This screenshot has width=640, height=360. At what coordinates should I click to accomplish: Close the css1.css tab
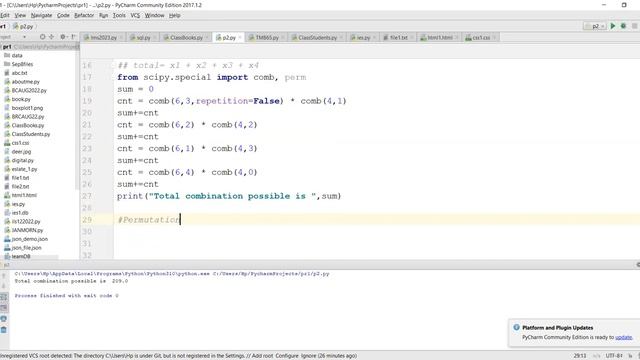pos(494,38)
